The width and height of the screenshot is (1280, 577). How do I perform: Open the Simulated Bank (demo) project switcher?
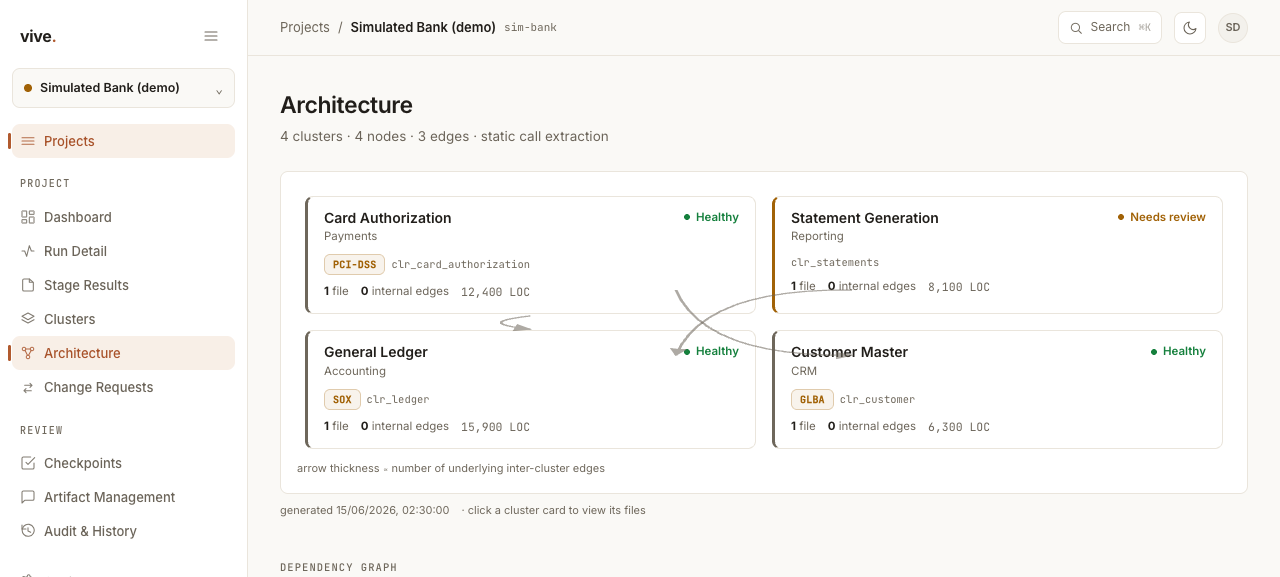(123, 88)
